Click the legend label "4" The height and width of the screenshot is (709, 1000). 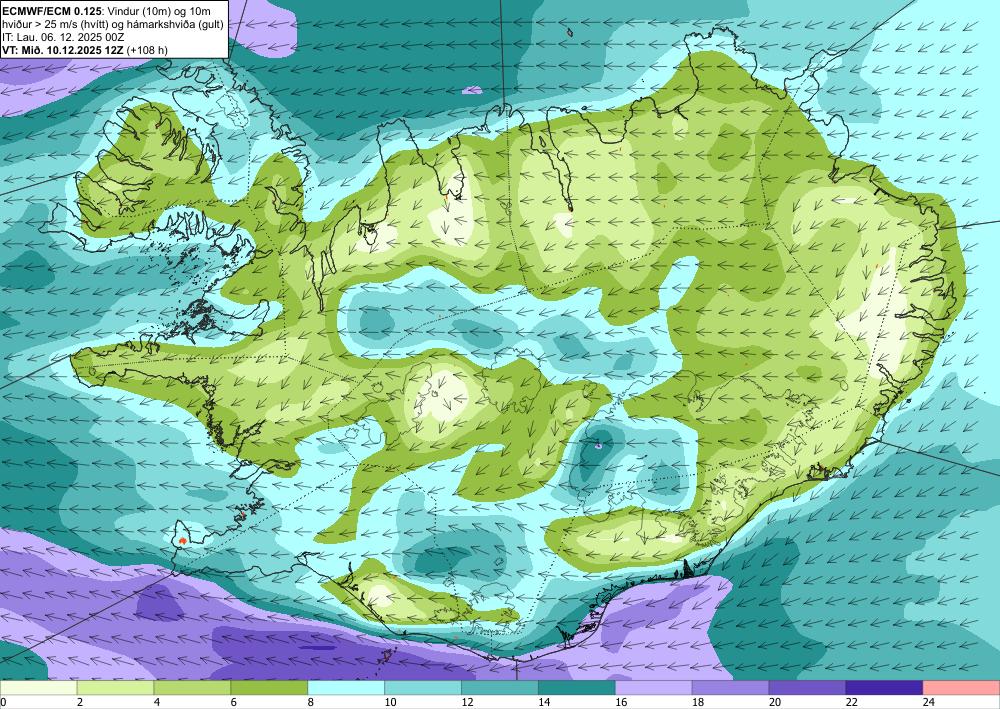pos(157,702)
